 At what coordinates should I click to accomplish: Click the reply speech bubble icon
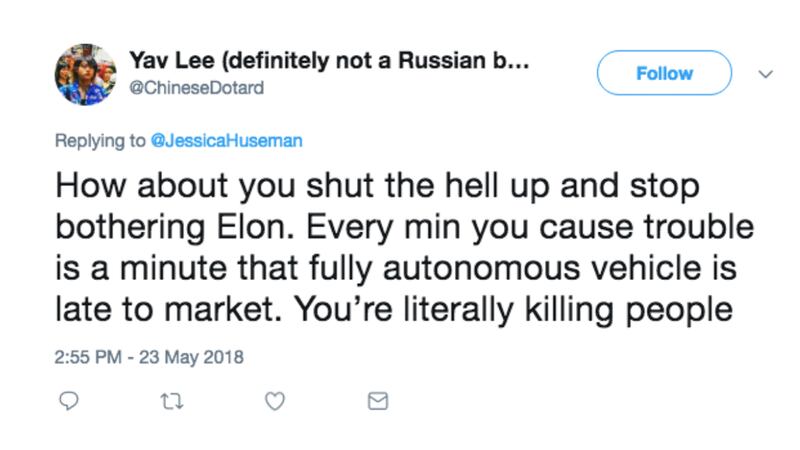click(x=69, y=401)
